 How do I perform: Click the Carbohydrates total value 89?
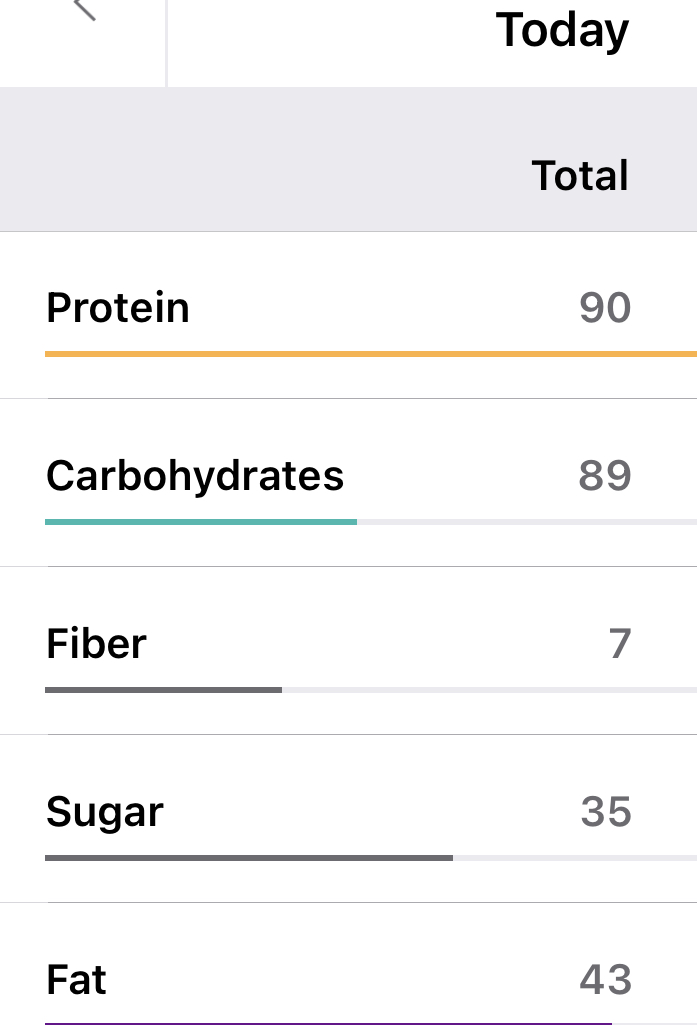[x=605, y=476]
